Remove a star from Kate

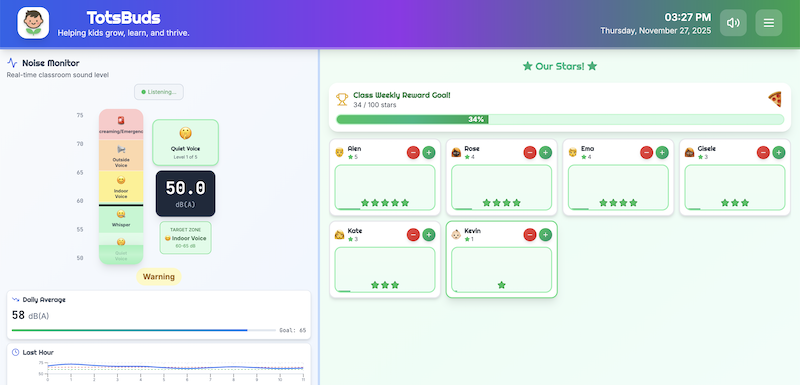point(413,235)
